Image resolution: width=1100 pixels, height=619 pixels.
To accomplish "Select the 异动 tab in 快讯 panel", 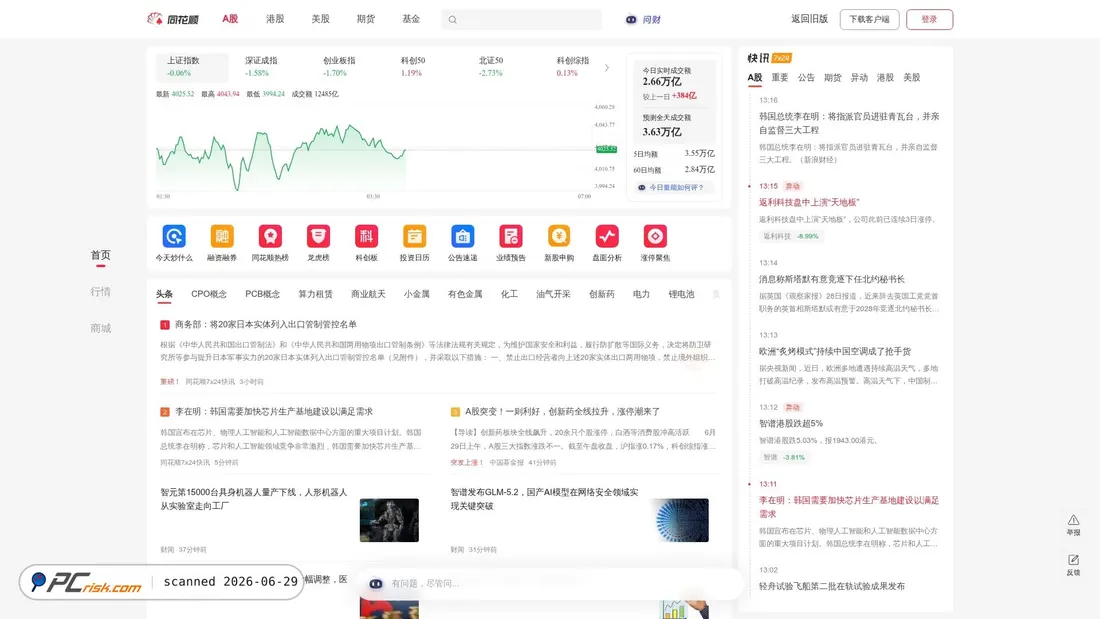I will [x=859, y=77].
